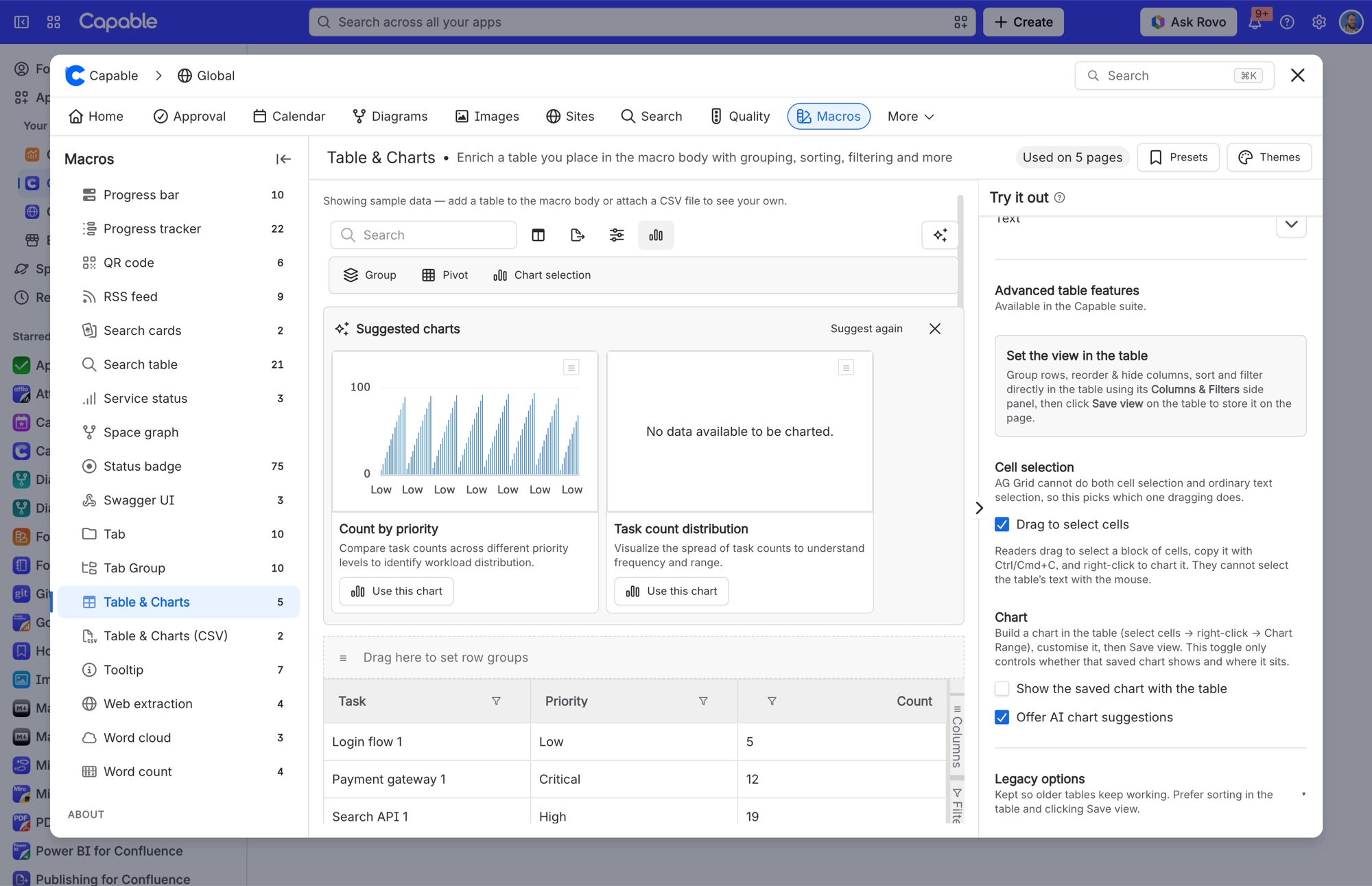Switch to the Quality tab
The image size is (1372, 886).
tap(740, 117)
